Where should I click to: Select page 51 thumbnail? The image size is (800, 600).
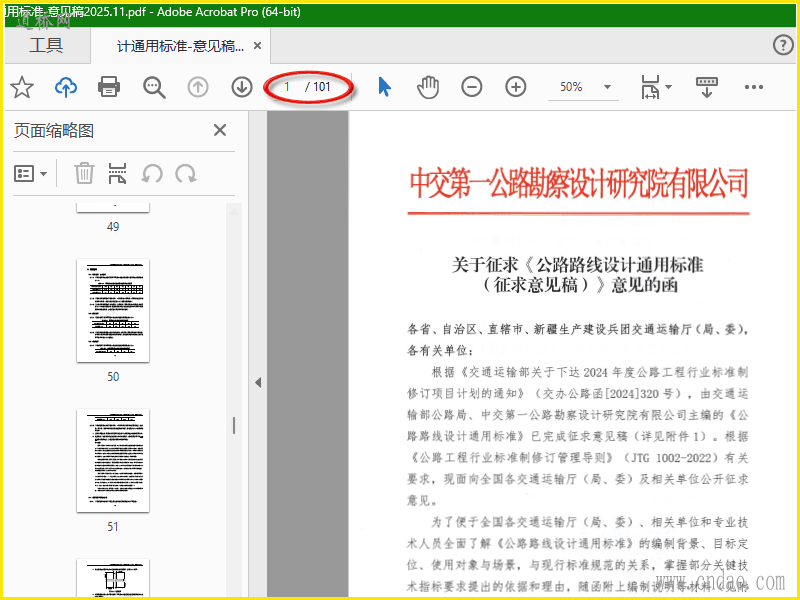click(113, 461)
